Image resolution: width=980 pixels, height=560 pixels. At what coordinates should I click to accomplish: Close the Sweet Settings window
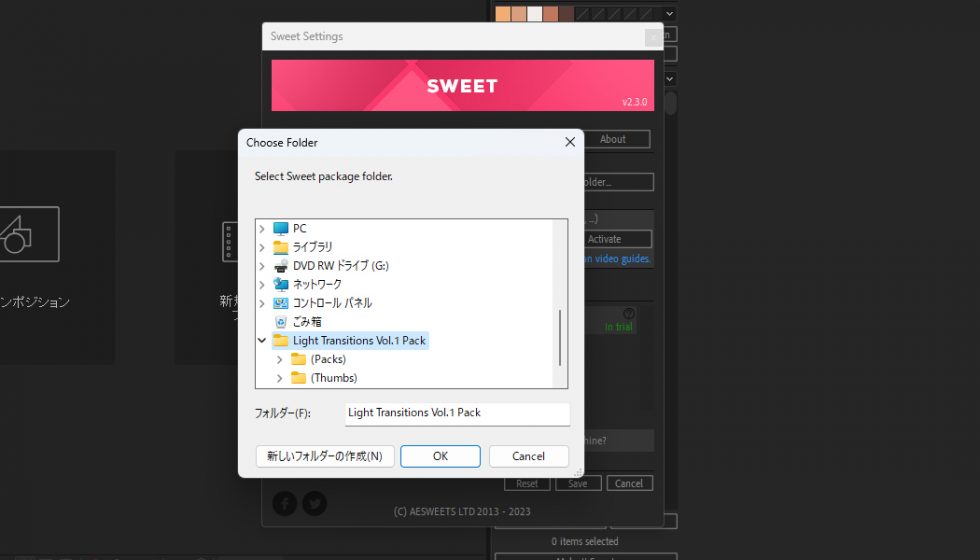point(653,37)
